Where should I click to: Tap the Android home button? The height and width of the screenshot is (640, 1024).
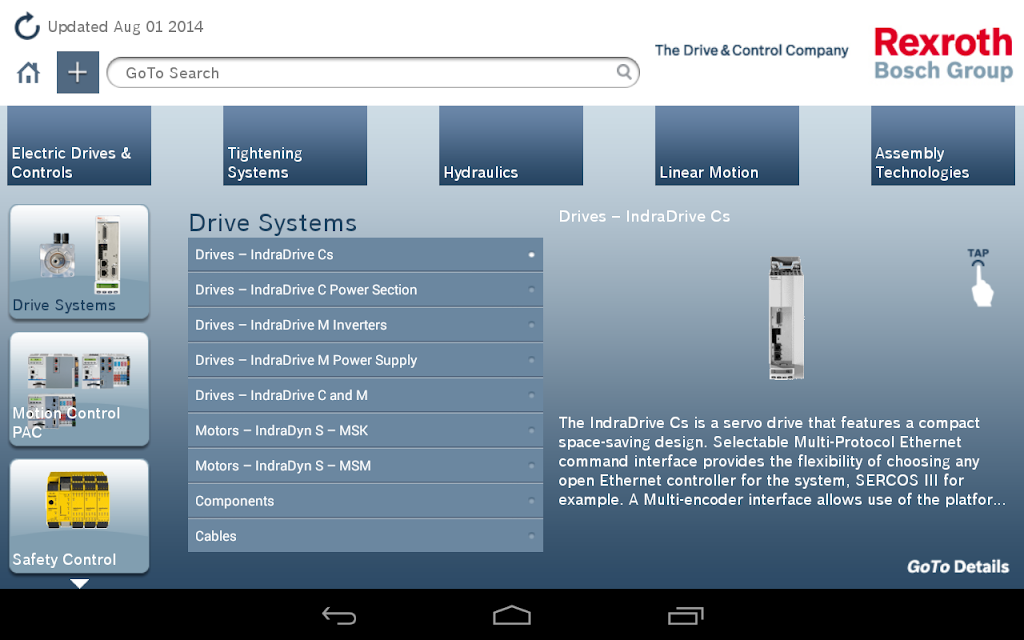512,615
